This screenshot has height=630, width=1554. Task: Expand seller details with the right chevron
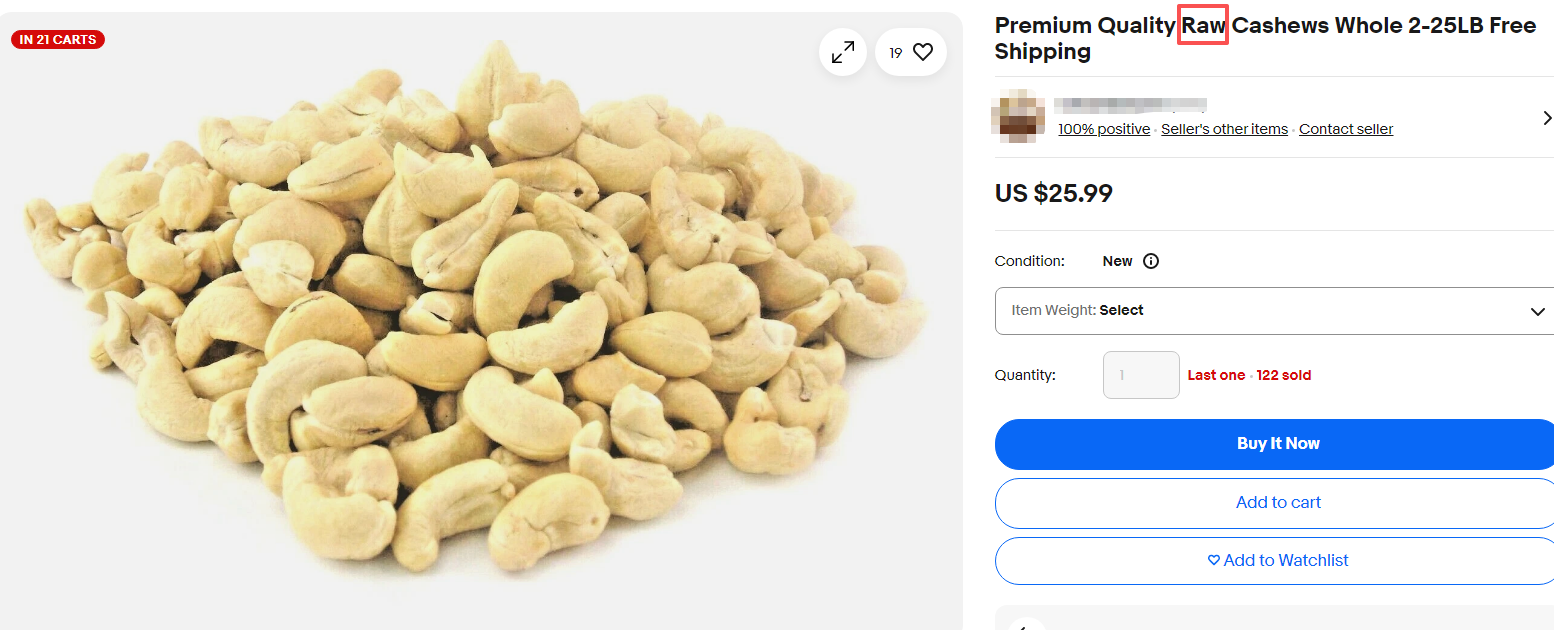[x=1547, y=118]
